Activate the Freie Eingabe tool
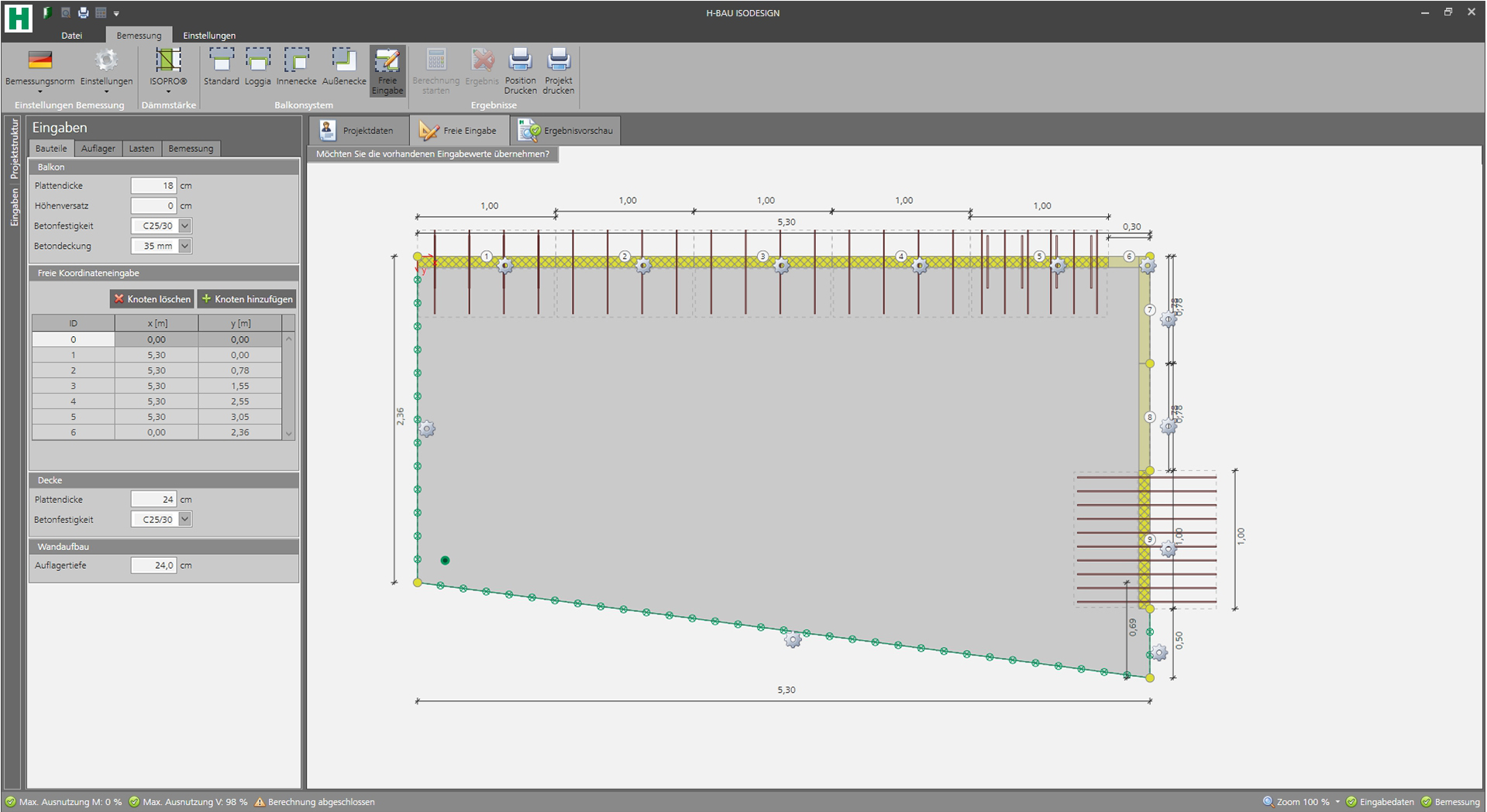1487x812 pixels. click(x=387, y=71)
